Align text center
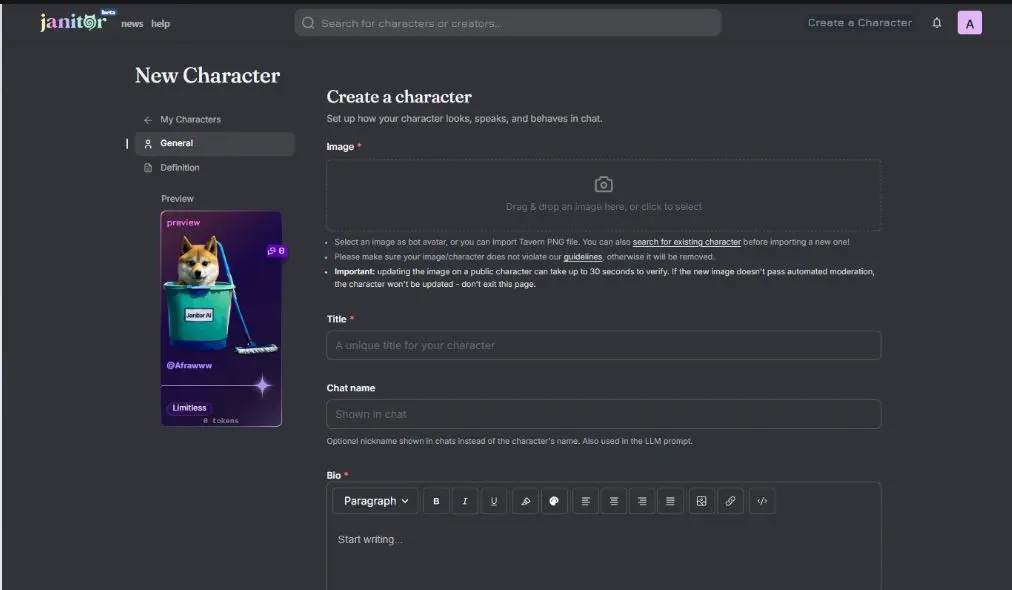The image size is (1012, 590). click(x=614, y=501)
